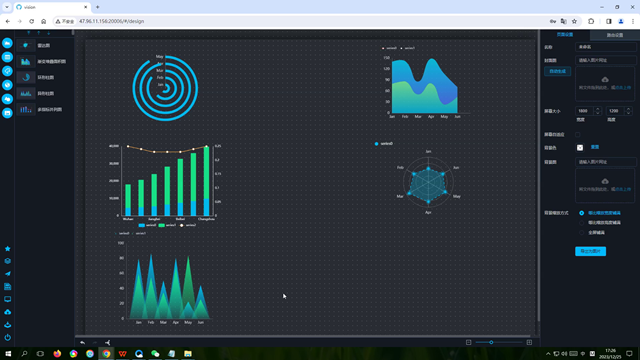Click the down-arrow icon above component list
The height and width of the screenshot is (361, 642).
pyautogui.click(x=48, y=33)
